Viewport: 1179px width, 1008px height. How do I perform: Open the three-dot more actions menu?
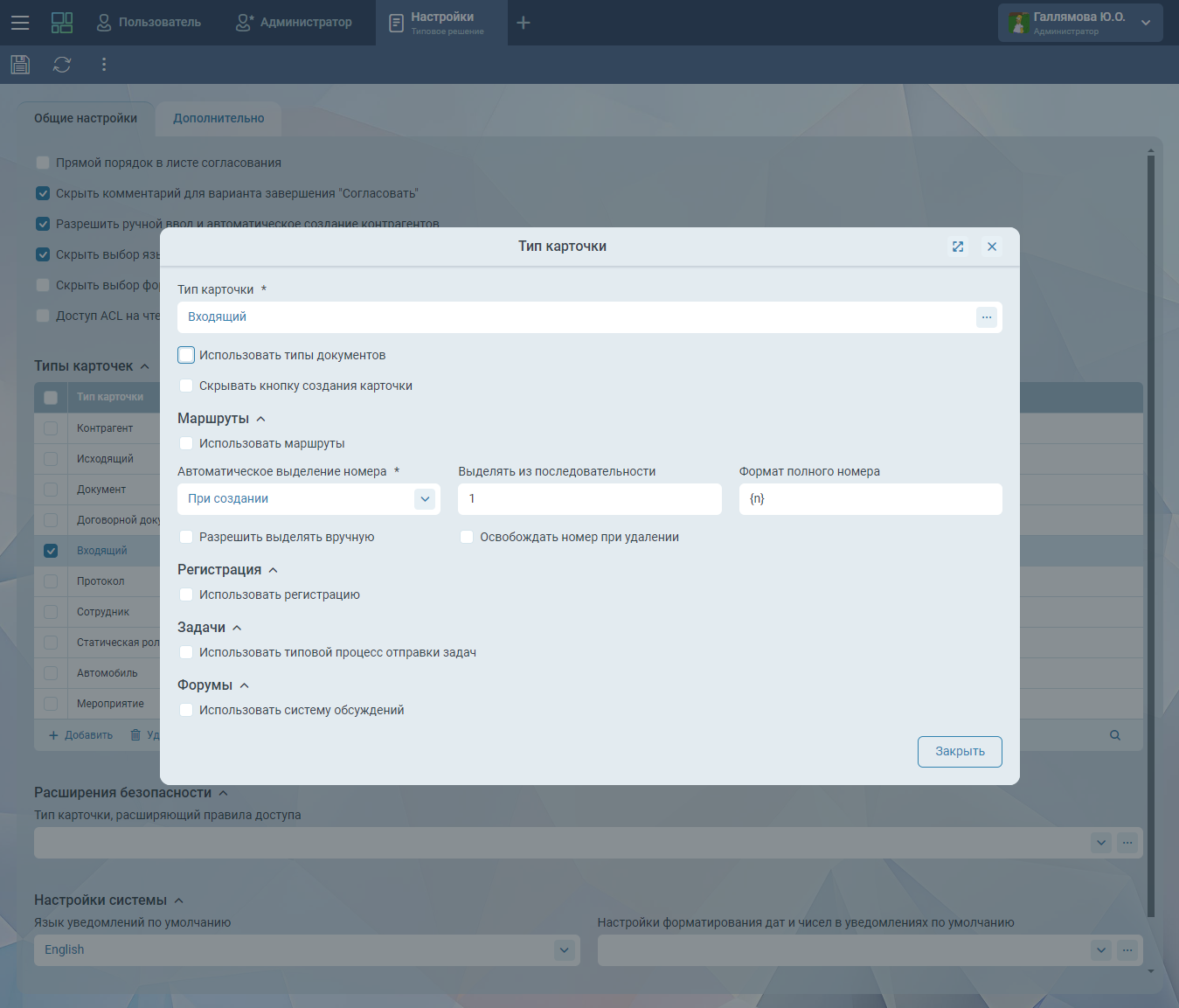coord(104,65)
